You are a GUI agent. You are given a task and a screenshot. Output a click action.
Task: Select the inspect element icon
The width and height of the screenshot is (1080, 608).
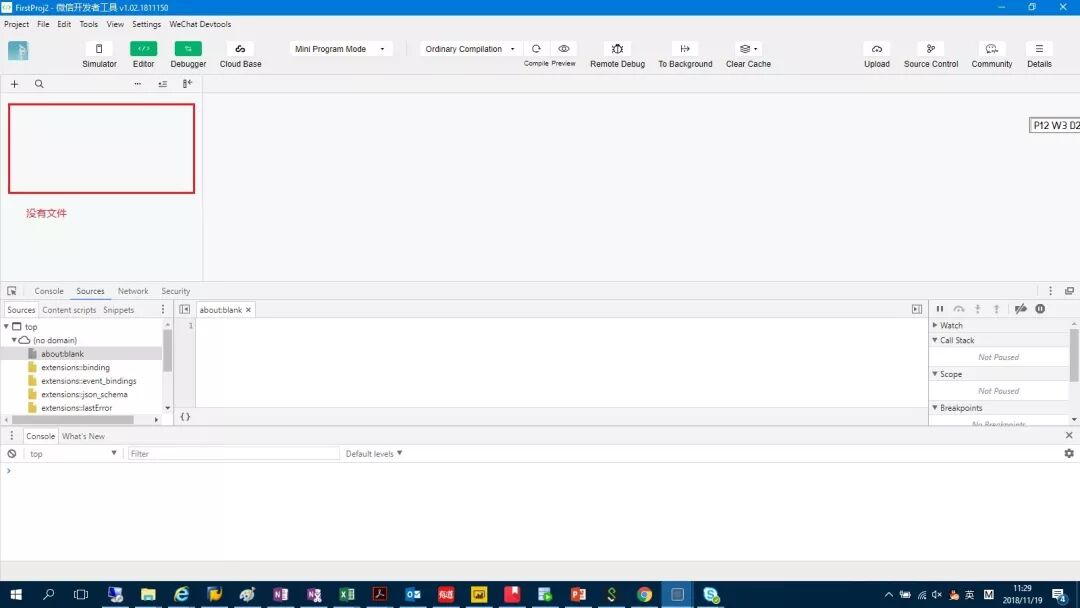tap(12, 291)
